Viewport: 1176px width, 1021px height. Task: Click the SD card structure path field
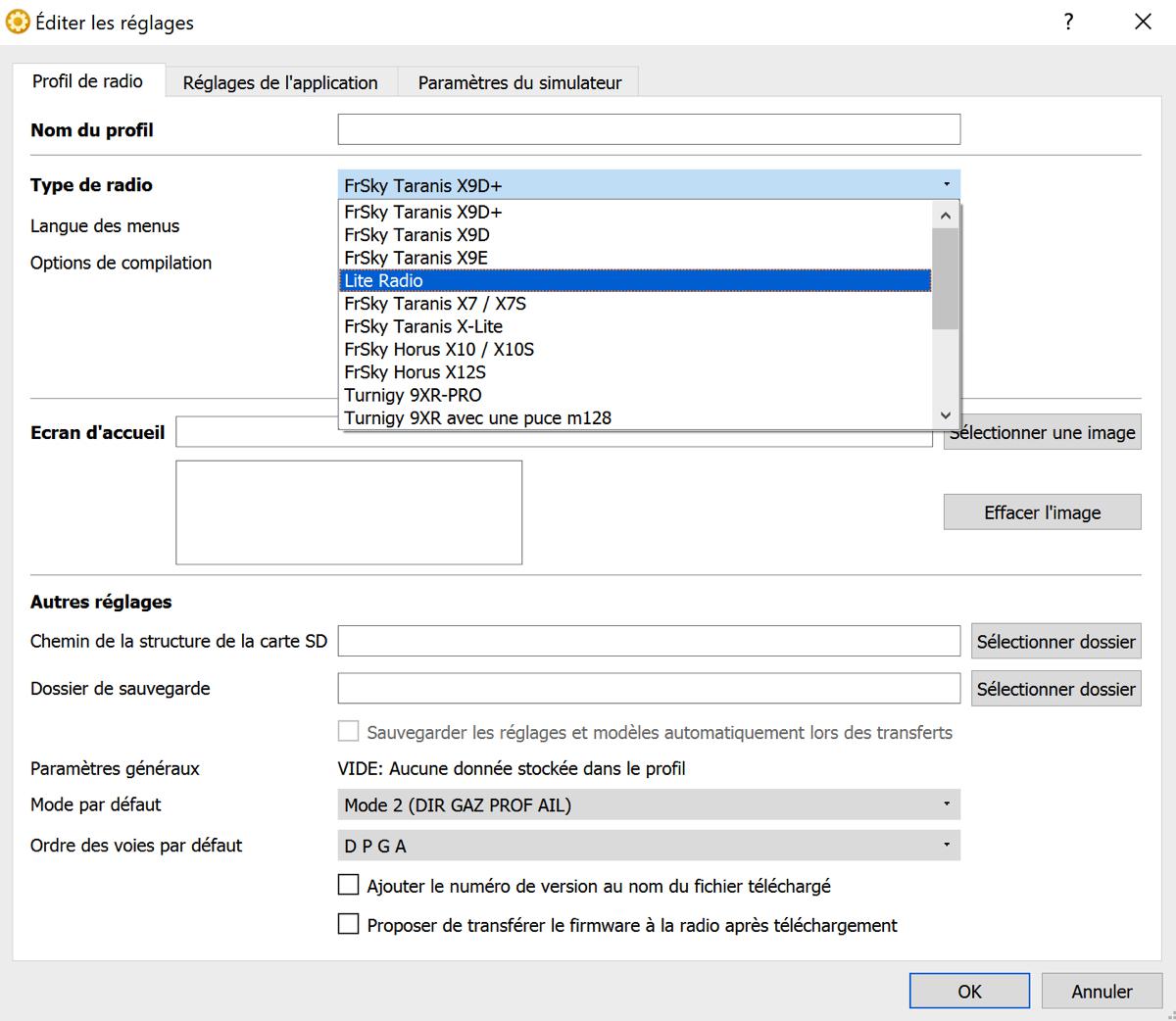649,641
